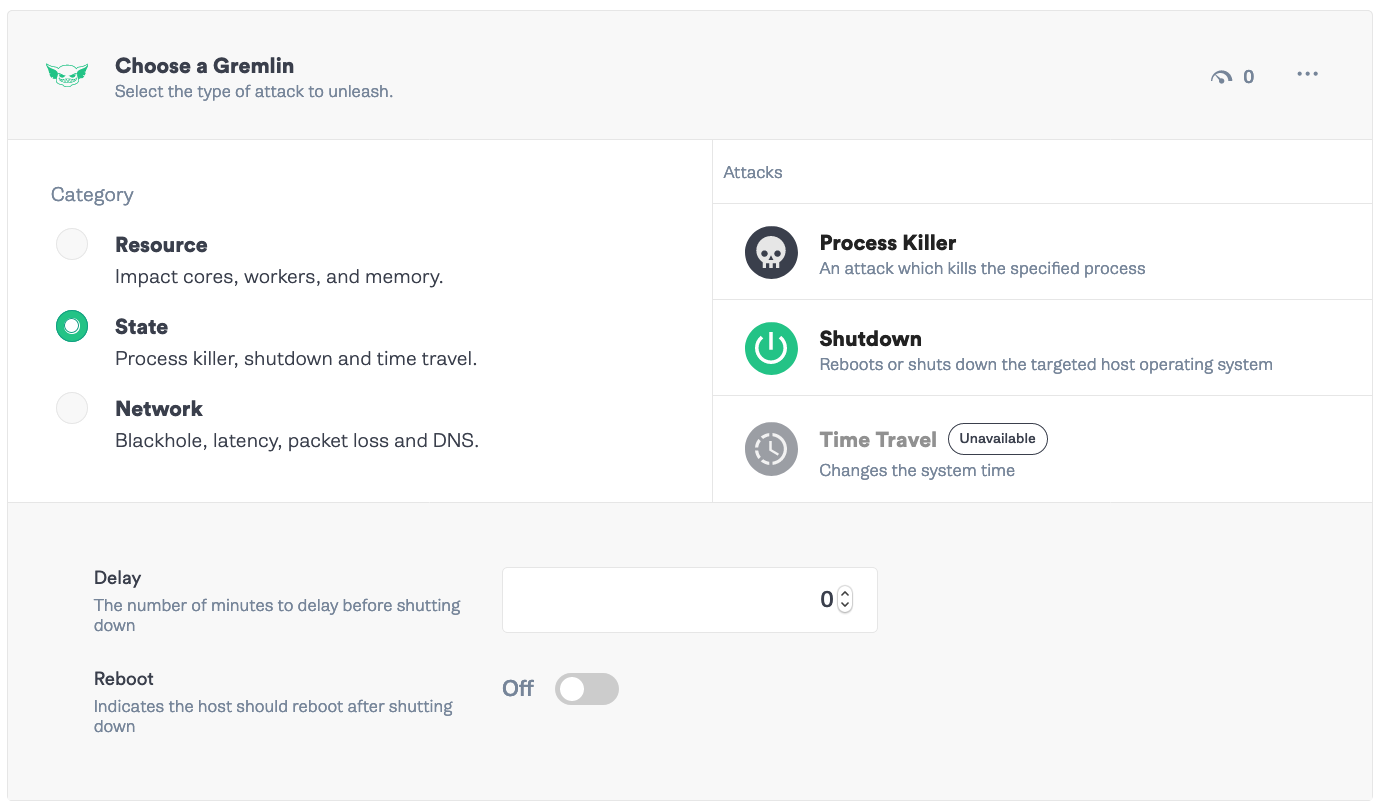The image size is (1382, 812).
Task: Click 'Changes the system time' description
Action: [x=917, y=470]
